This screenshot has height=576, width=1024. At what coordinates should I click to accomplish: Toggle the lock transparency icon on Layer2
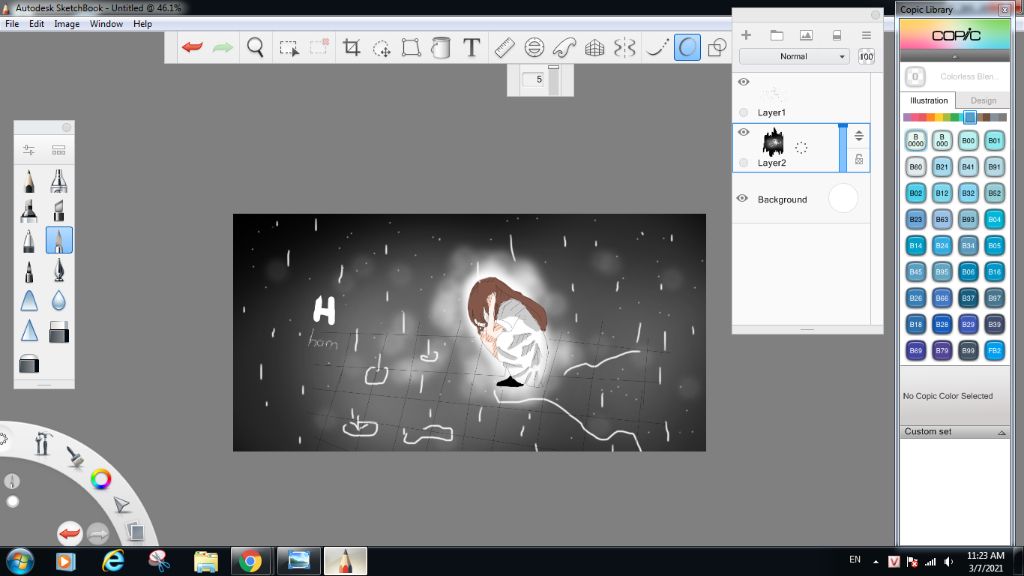coord(859,159)
